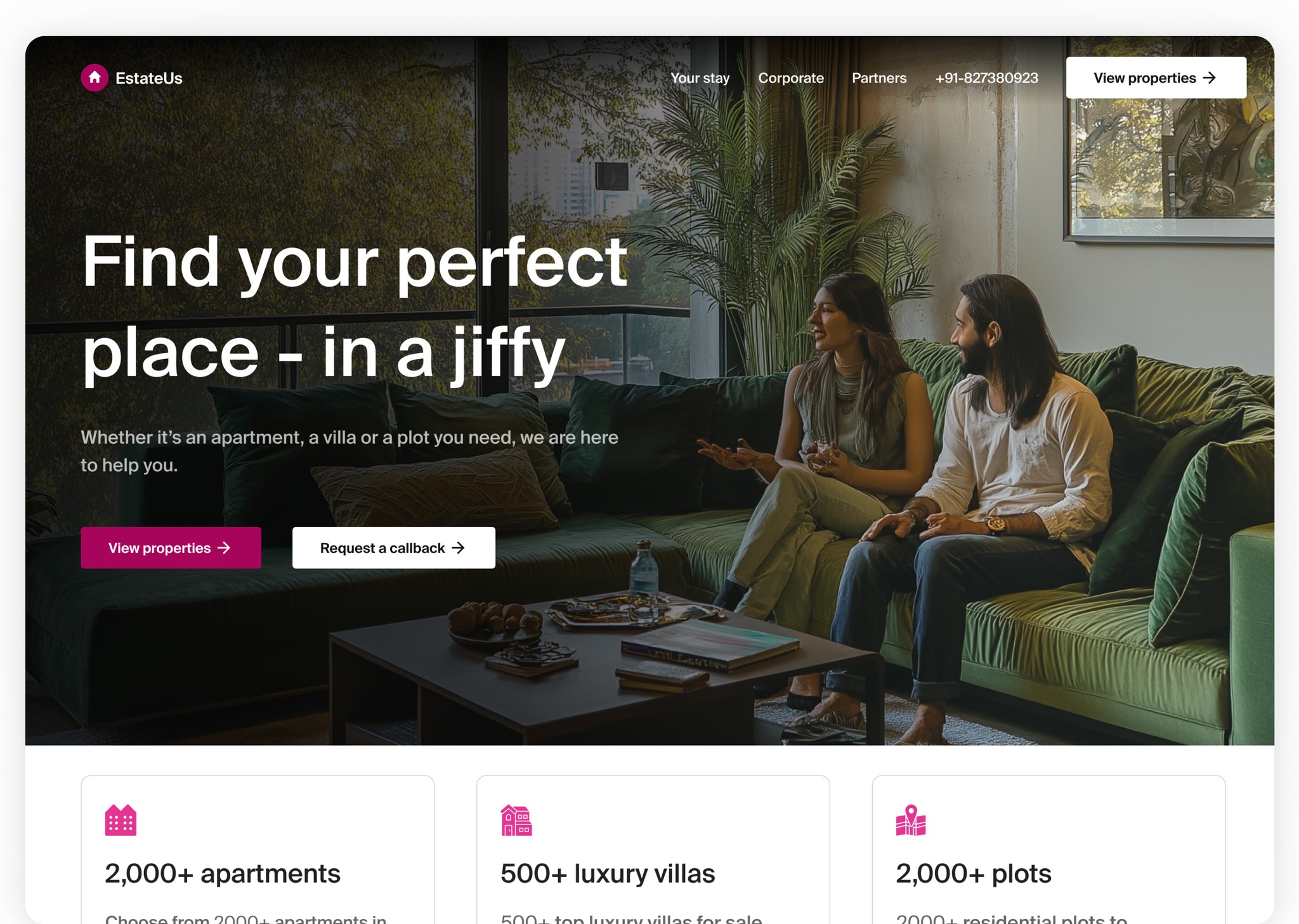Open the Corporate nav item
The image size is (1299, 924).
(791, 78)
